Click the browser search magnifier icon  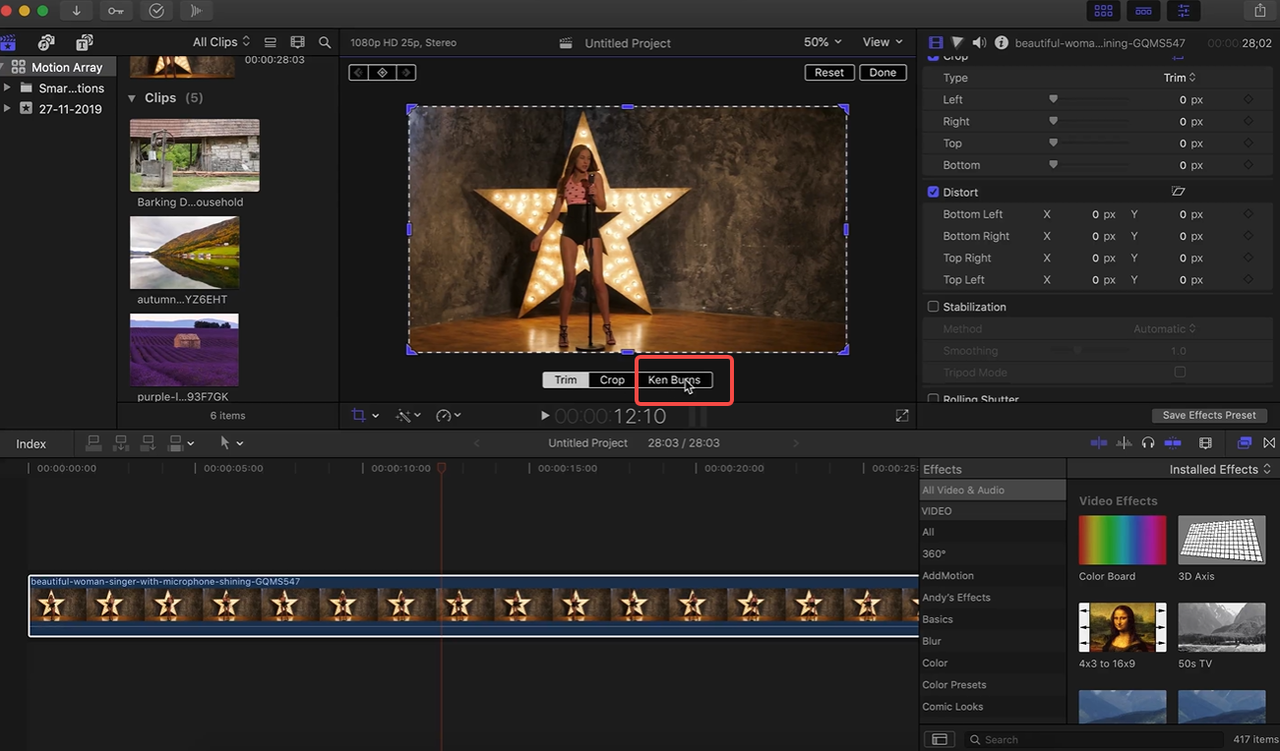324,42
